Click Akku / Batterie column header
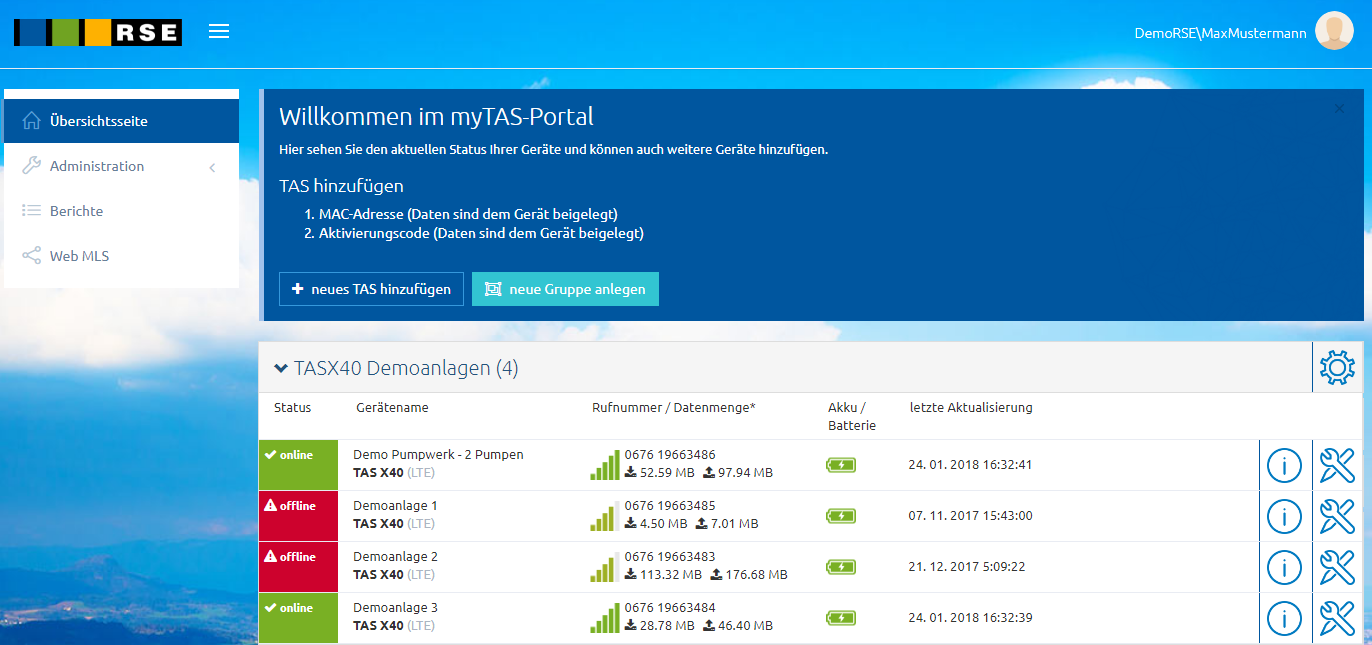This screenshot has width=1372, height=645. tap(852, 416)
